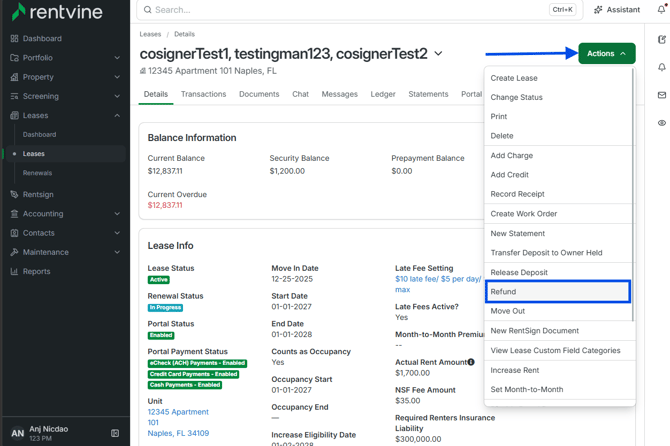Expand the Contacts menu chevron
670x446 pixels.
pos(117,233)
